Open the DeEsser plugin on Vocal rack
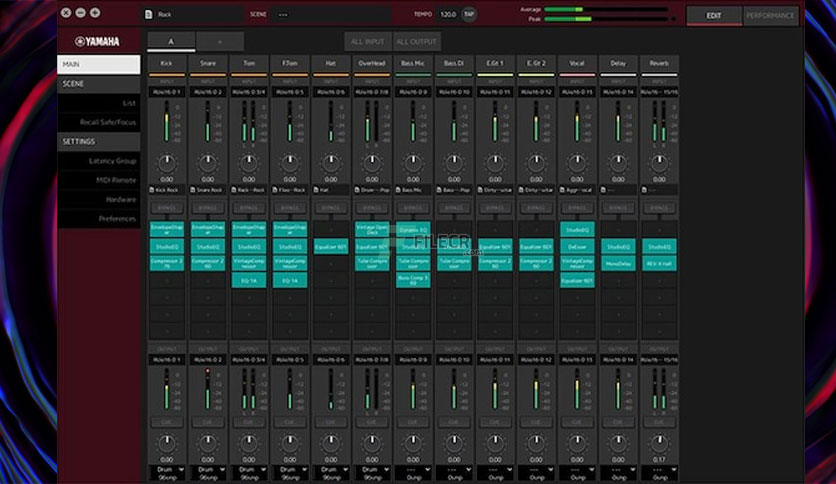 (x=577, y=246)
